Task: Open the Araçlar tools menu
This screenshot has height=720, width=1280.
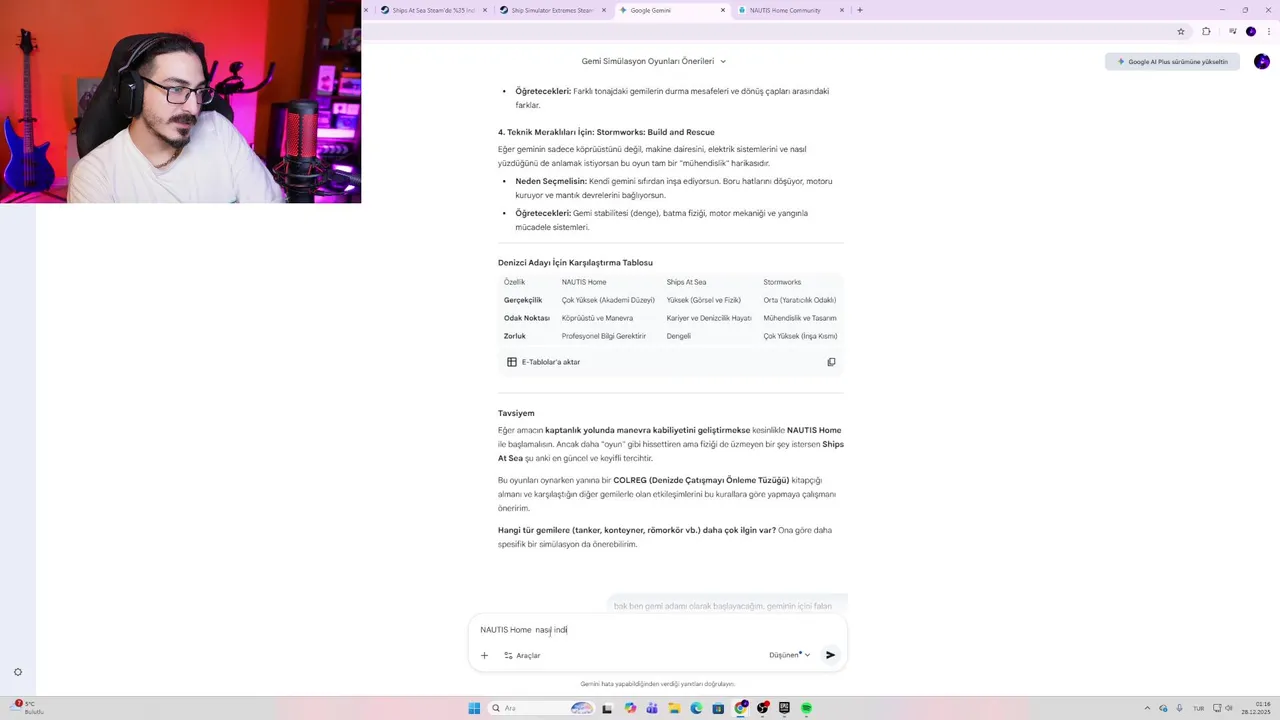Action: (522, 655)
